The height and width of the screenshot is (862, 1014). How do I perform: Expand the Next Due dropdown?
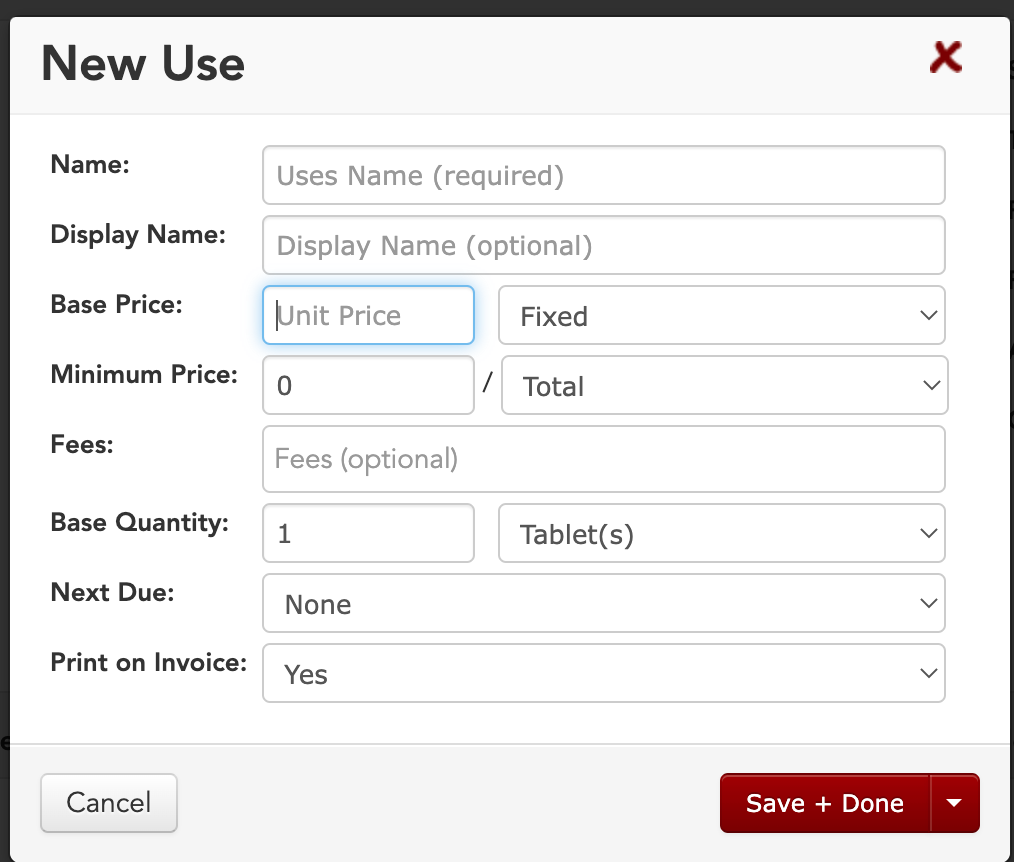603,603
